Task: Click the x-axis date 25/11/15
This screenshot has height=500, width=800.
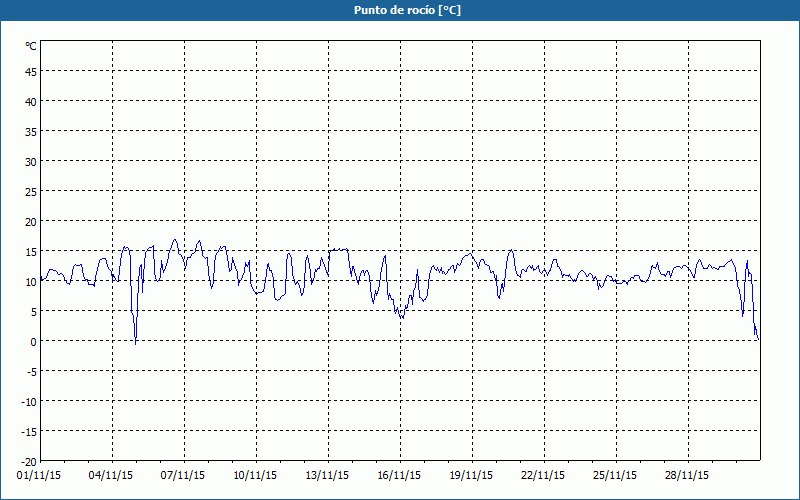Action: [615, 476]
